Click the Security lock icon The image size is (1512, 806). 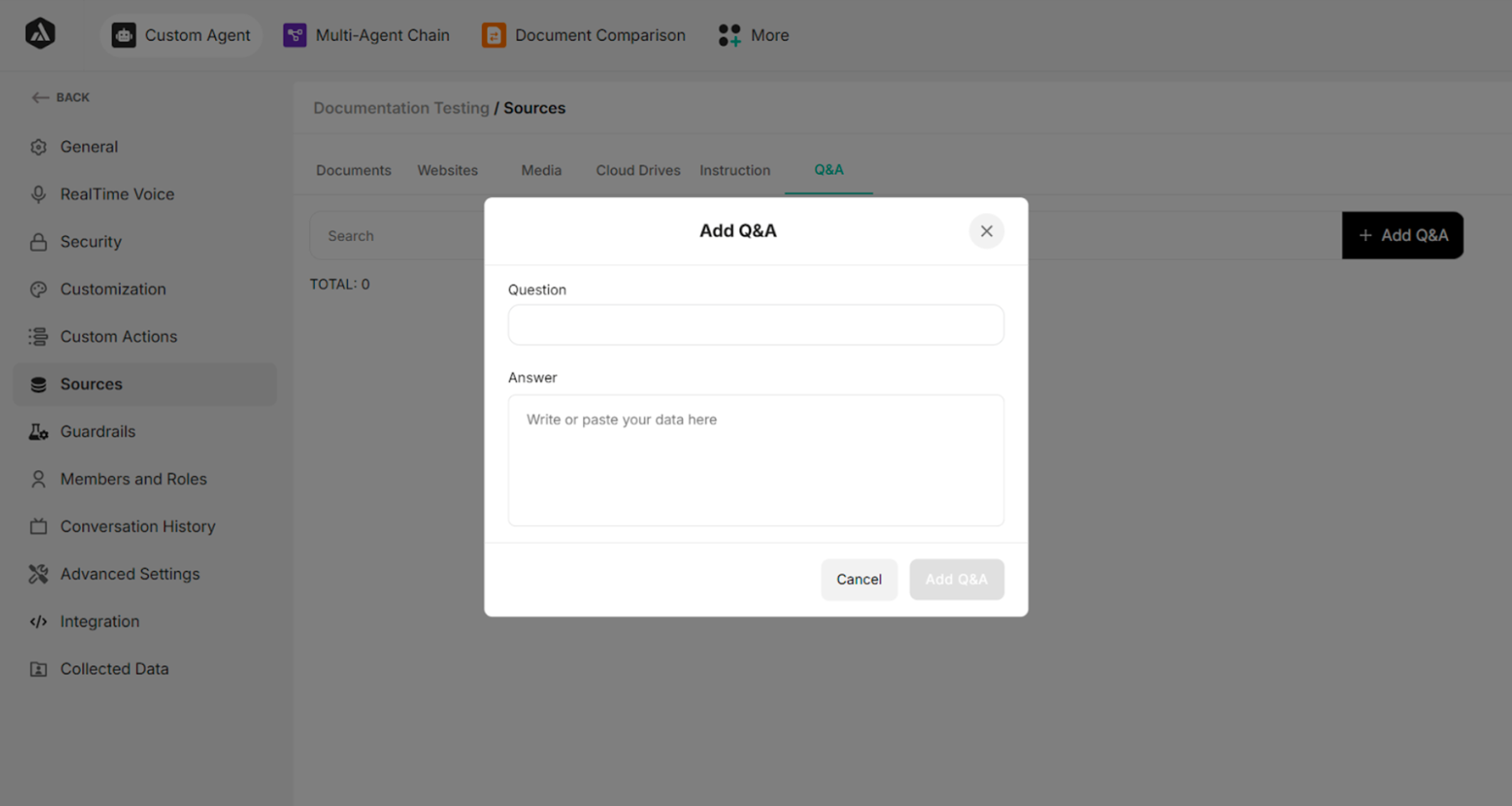tap(38, 242)
